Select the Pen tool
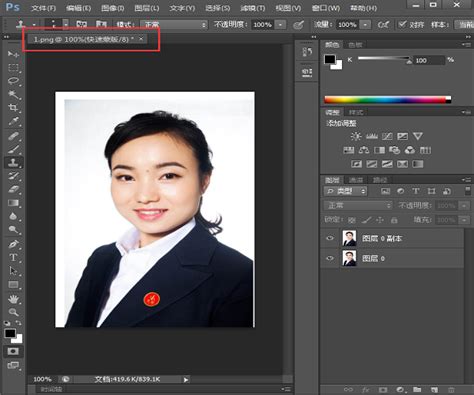This screenshot has height=395, width=474. (x=13, y=244)
